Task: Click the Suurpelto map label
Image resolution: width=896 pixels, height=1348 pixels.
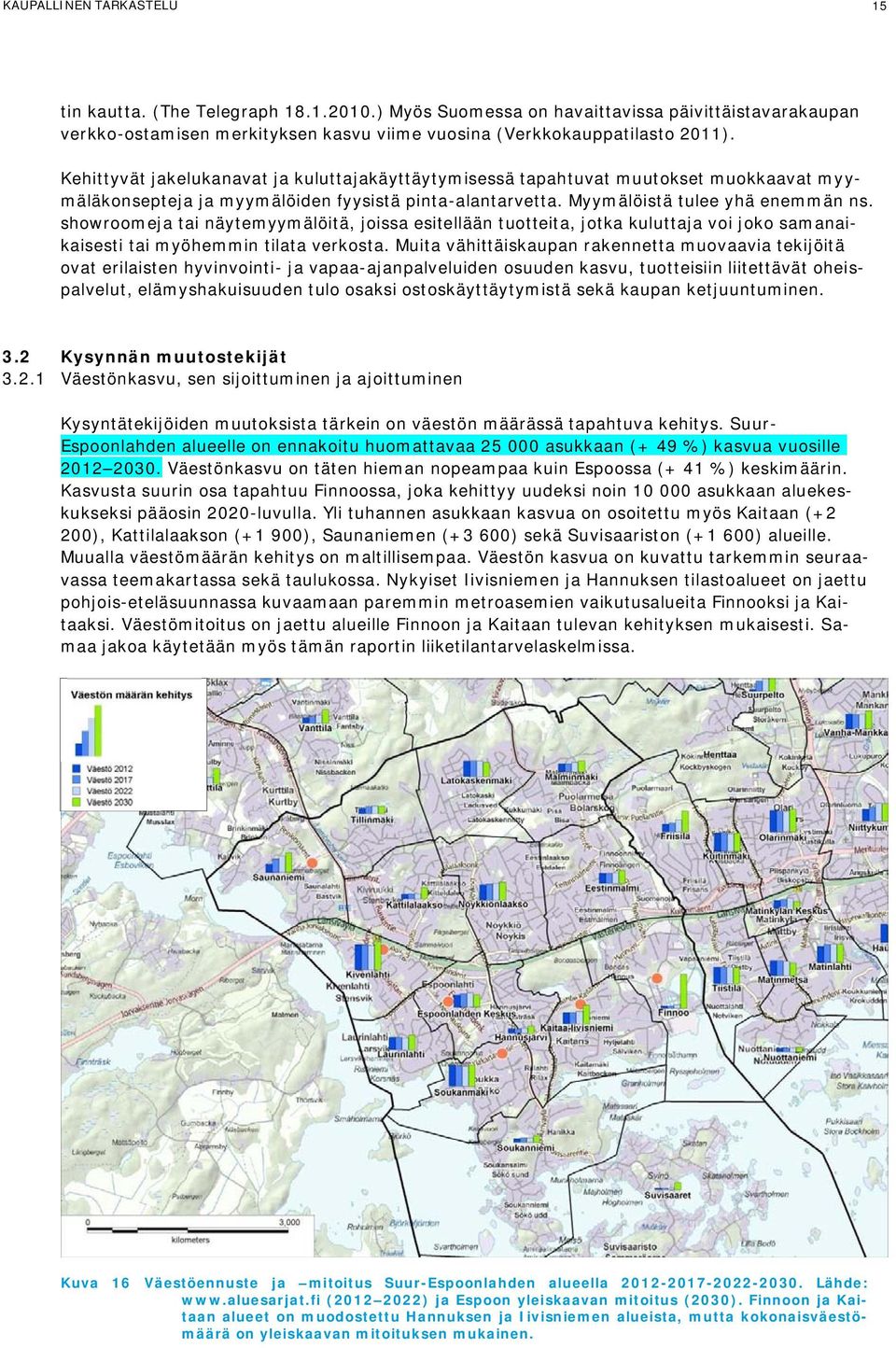Action: coord(761,695)
